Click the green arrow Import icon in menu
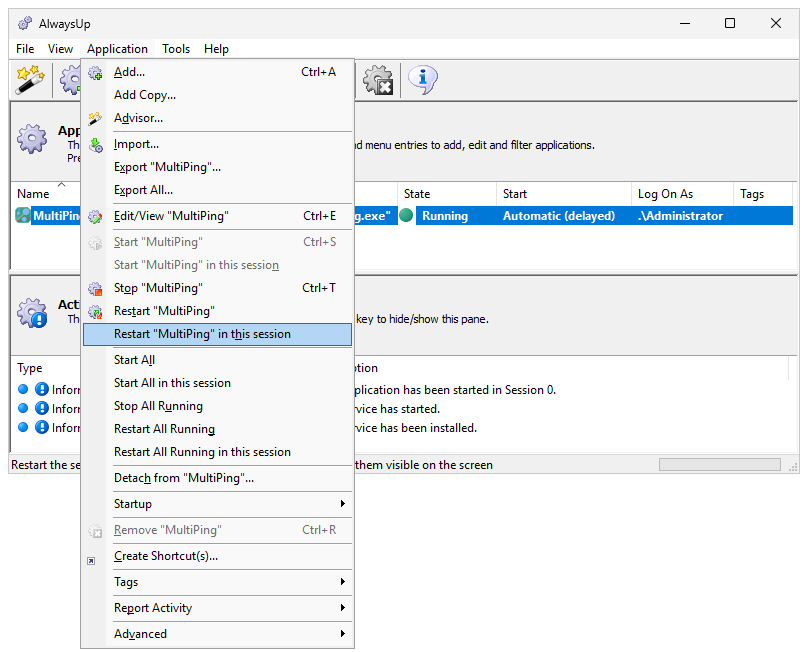The width and height of the screenshot is (810, 652). [x=95, y=145]
